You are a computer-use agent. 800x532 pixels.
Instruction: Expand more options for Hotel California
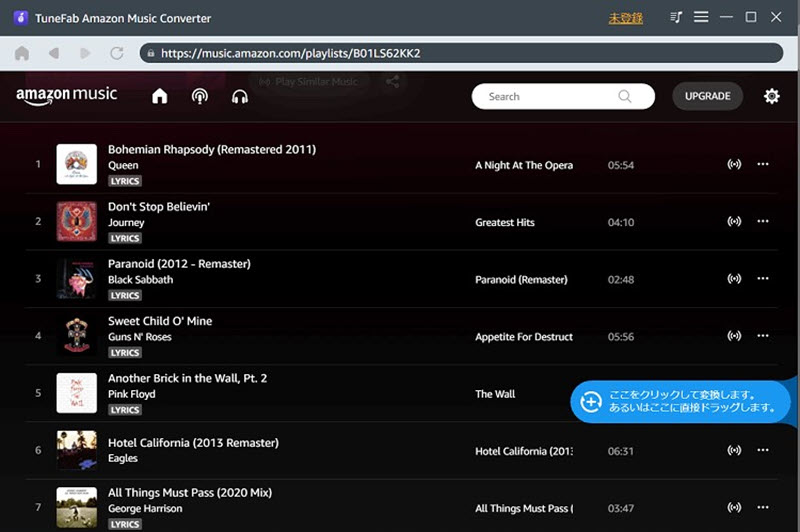click(x=763, y=450)
